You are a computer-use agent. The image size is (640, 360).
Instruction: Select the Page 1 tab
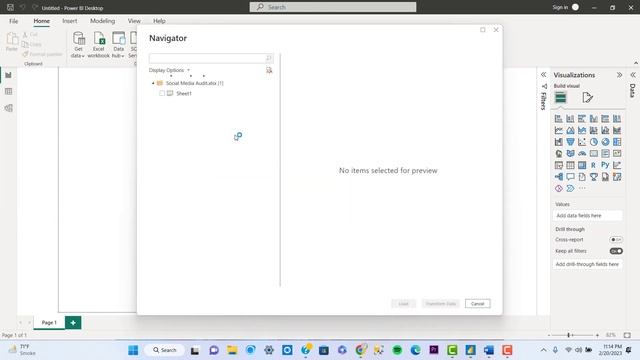(x=49, y=322)
